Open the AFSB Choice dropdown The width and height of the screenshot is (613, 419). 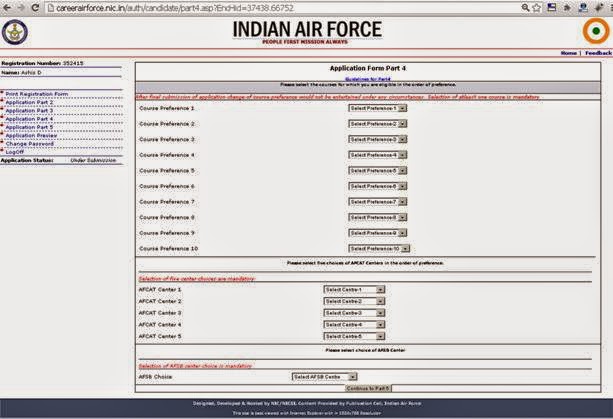click(x=324, y=377)
